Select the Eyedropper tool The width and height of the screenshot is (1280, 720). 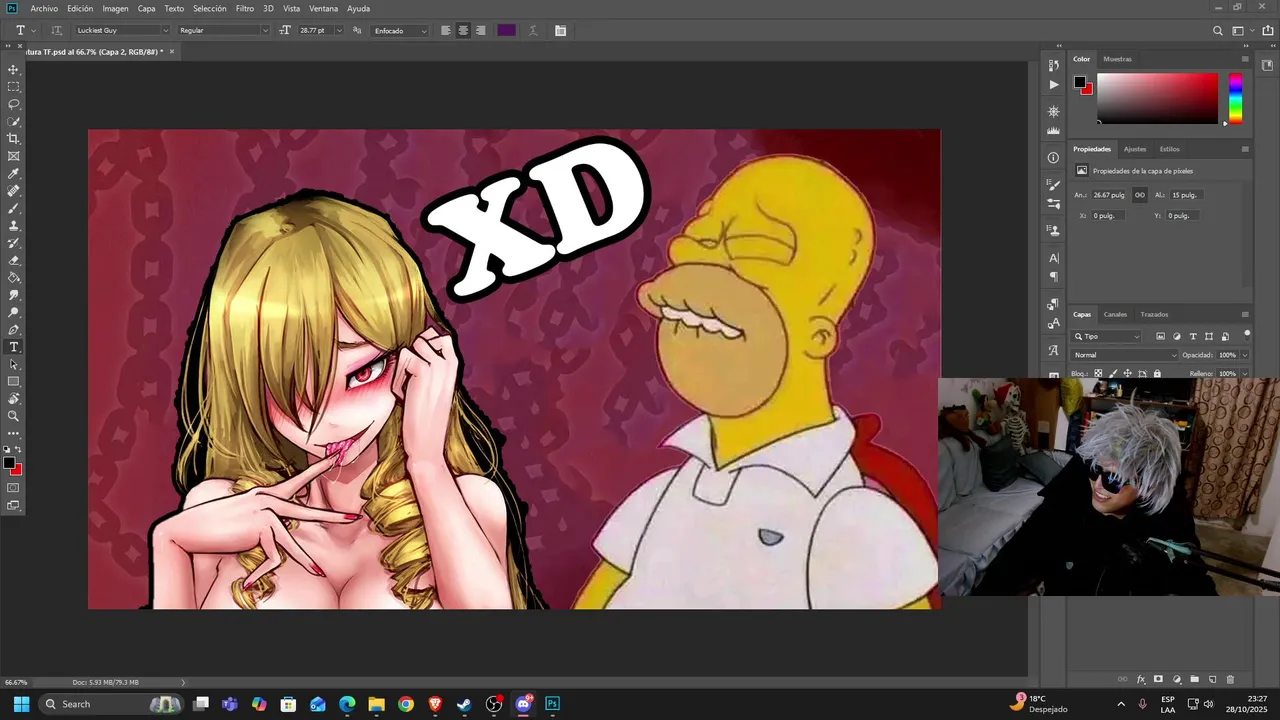pos(14,174)
